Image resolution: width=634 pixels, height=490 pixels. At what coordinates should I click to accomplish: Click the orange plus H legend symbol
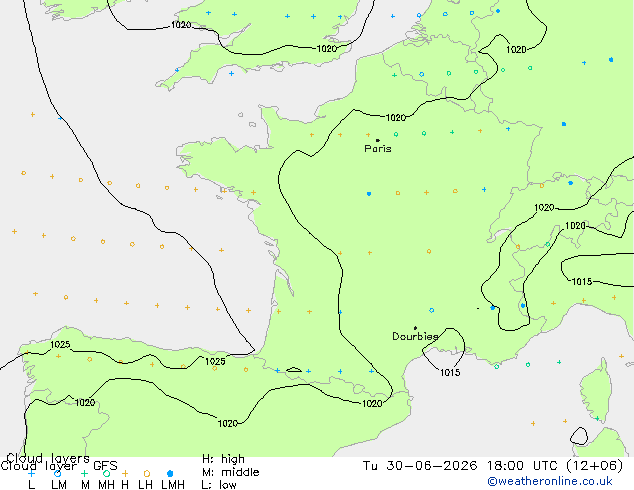pos(125,473)
